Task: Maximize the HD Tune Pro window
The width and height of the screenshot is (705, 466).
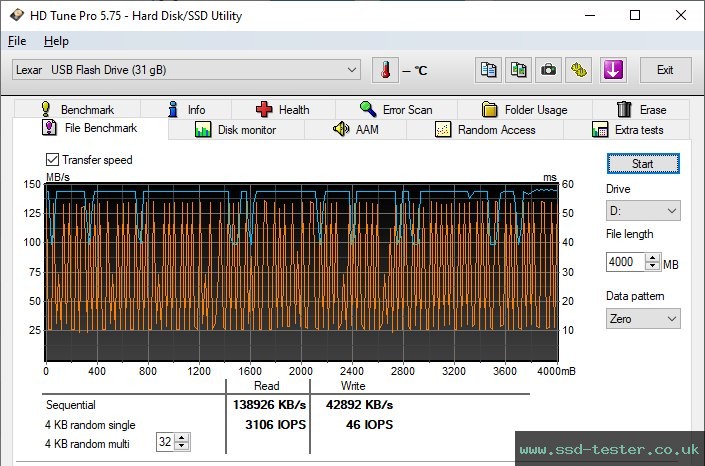Action: point(635,15)
